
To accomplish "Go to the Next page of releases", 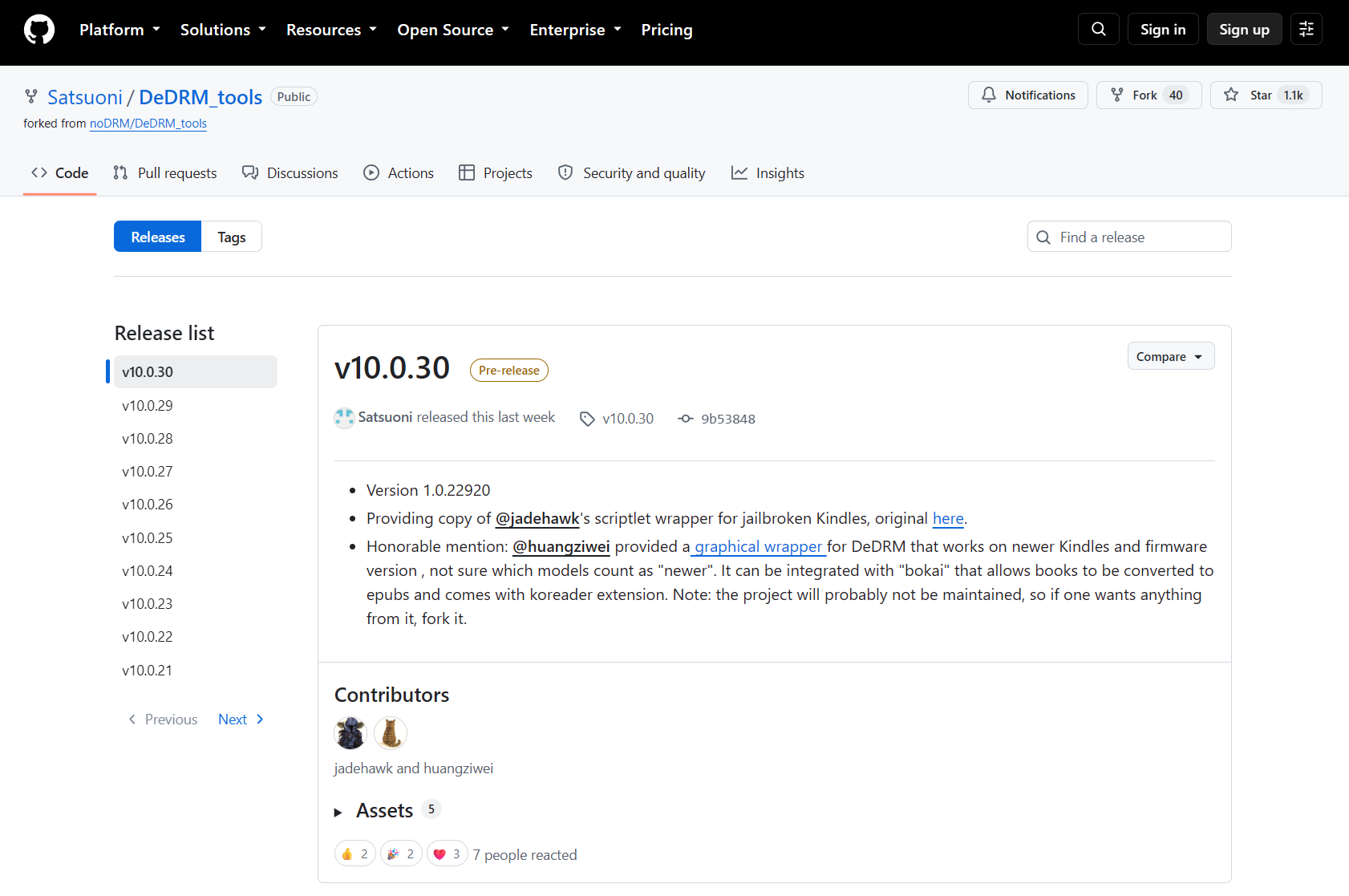I will 241,720.
